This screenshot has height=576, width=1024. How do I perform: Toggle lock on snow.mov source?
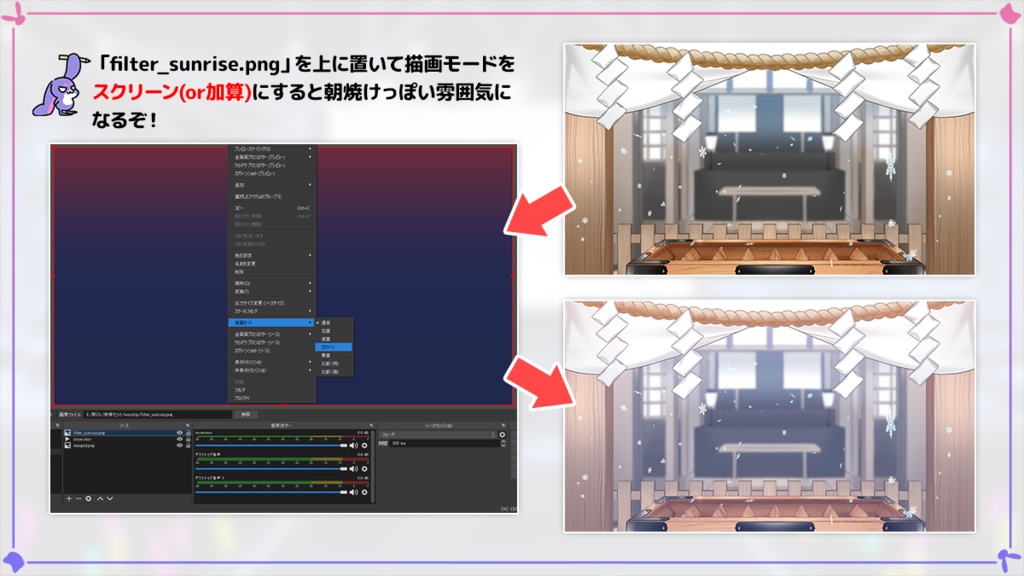(x=188, y=439)
